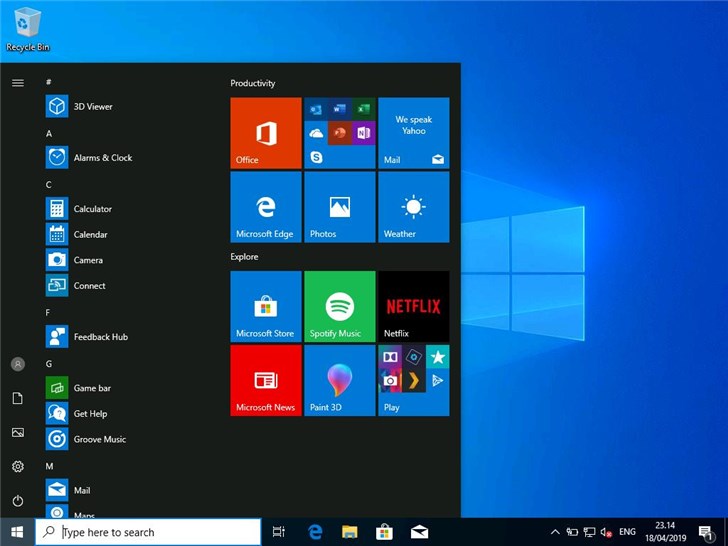This screenshot has width=728, height=546.
Task: Launch Microsoft Edge from Productivity tiles
Action: click(x=265, y=207)
